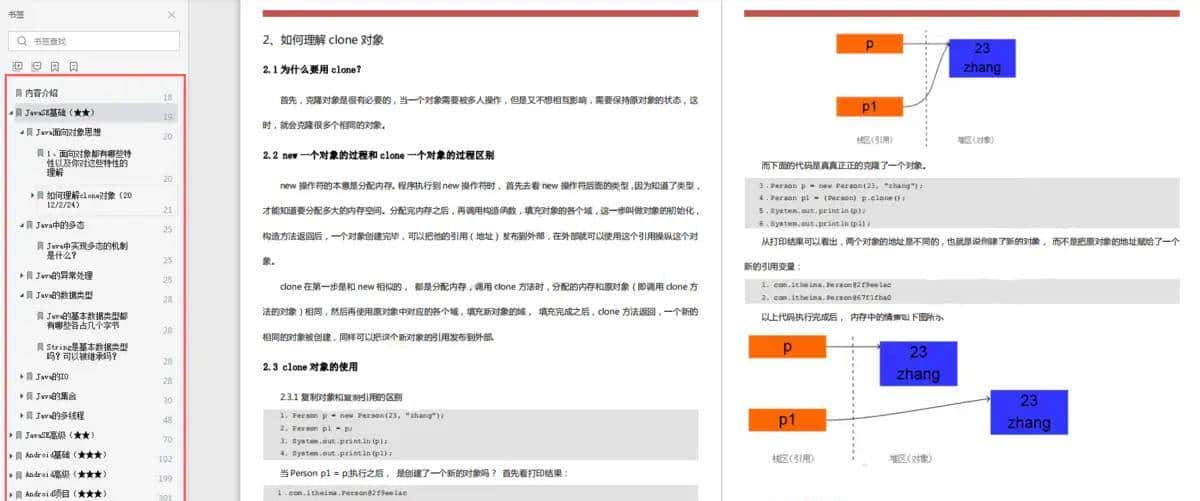
Task: Click the blue 23 zhang box in top diagram
Action: (982, 59)
